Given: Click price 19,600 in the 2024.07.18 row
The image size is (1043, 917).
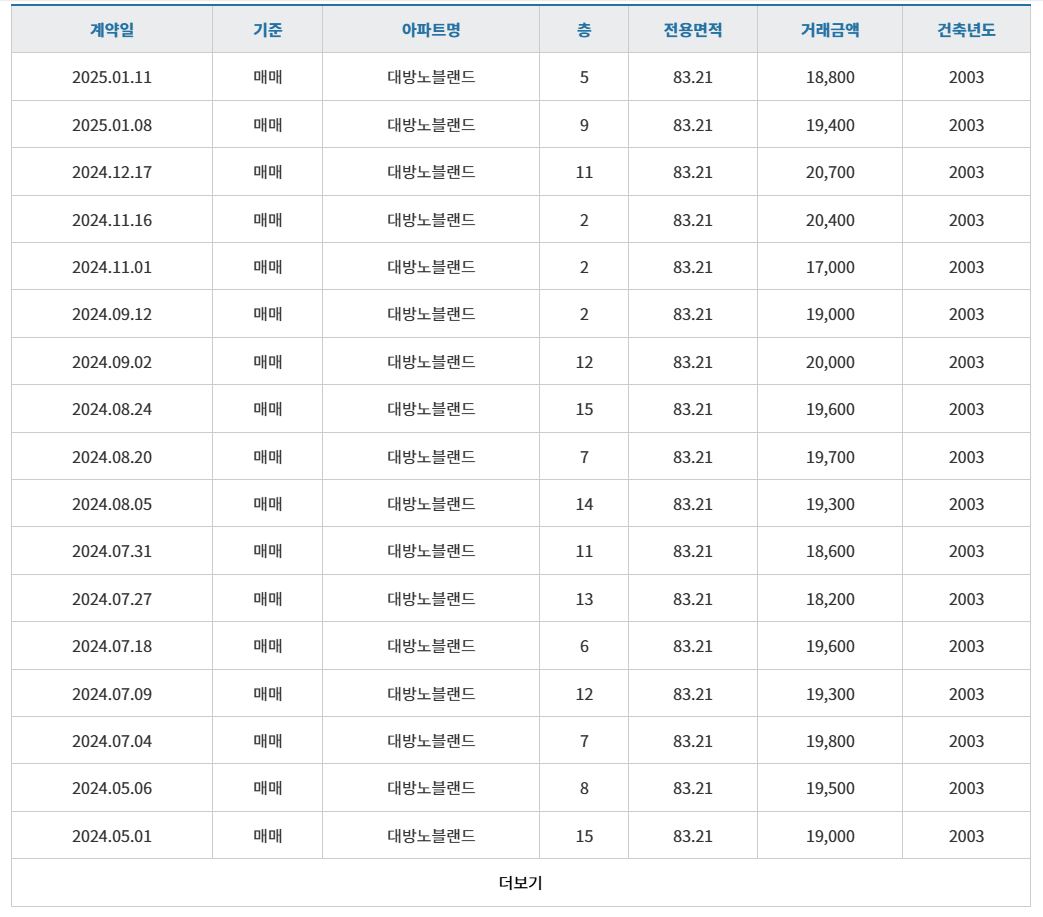Looking at the screenshot, I should (830, 646).
